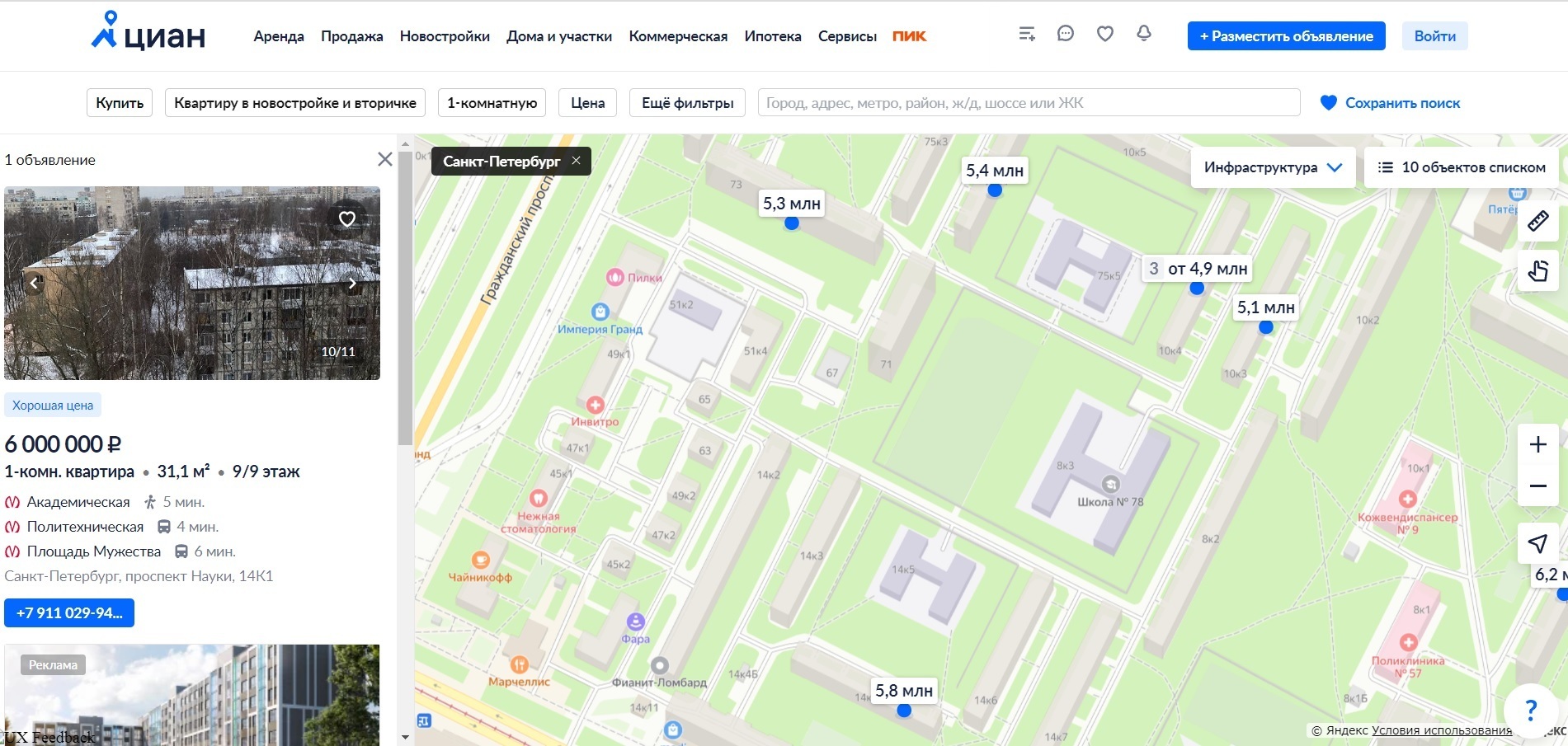Open favorites via the header heart icon
The width and height of the screenshot is (1568, 746).
click(x=1104, y=34)
